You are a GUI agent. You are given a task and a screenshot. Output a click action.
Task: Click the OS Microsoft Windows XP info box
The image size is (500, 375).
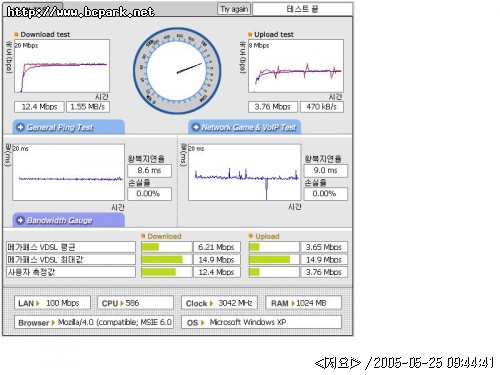coord(262,322)
